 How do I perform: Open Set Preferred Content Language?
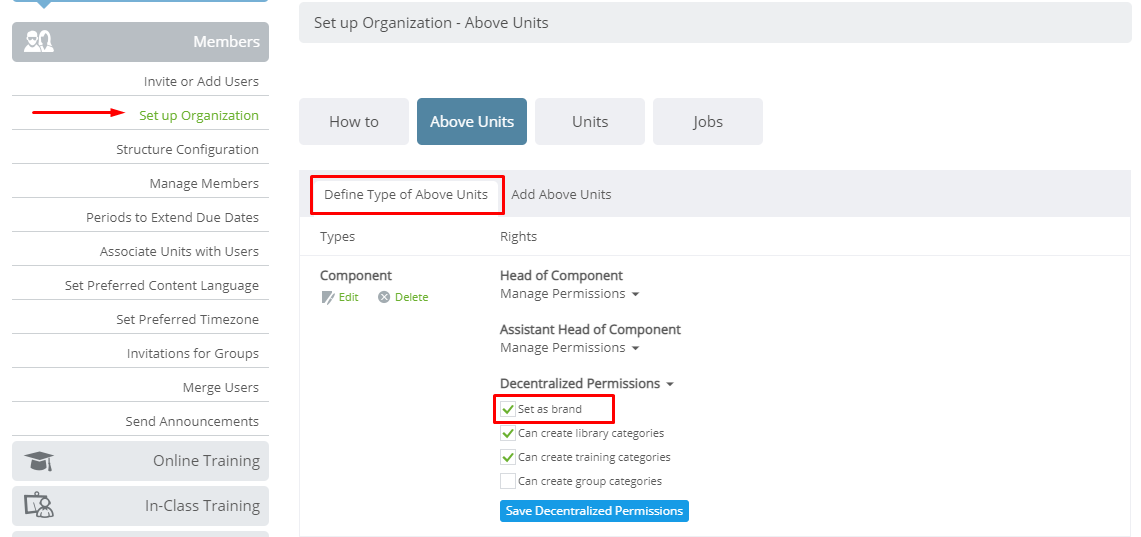[x=162, y=285]
